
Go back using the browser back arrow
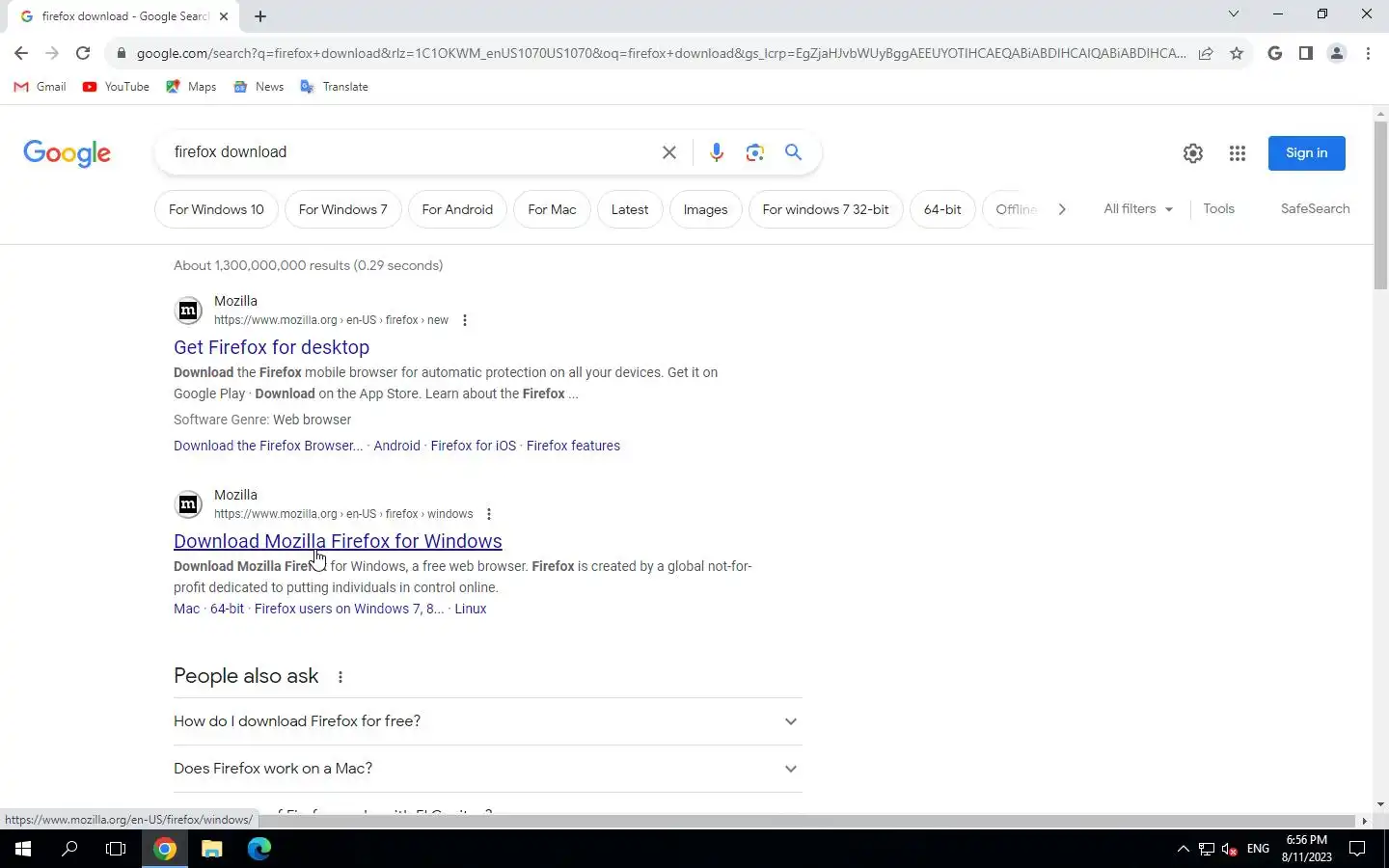click(x=21, y=53)
